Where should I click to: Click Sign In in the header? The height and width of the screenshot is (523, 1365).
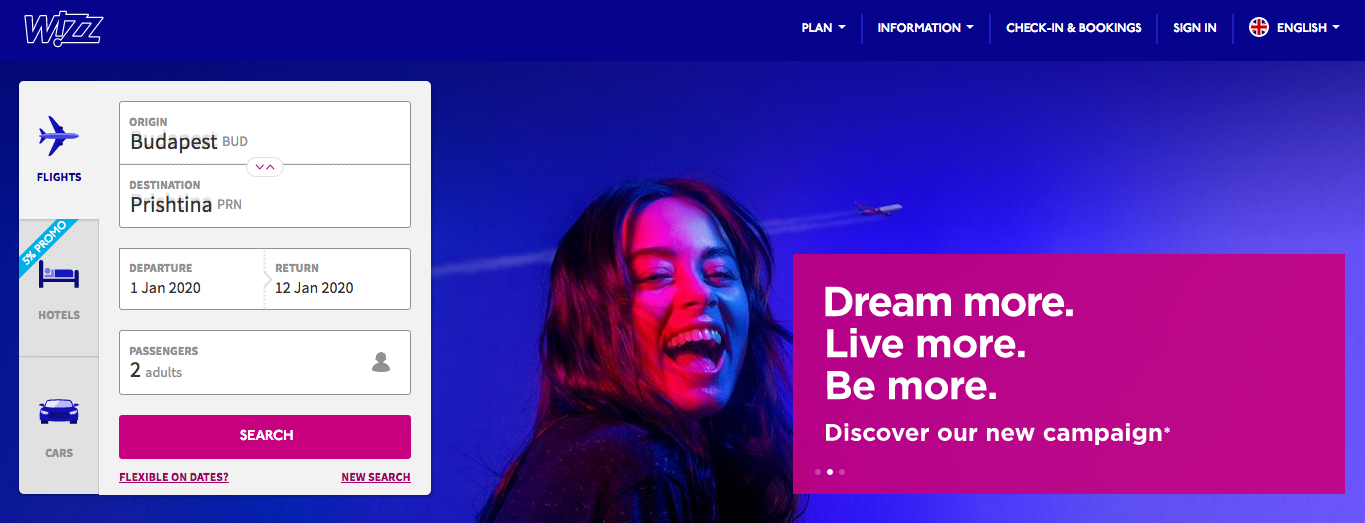[x=1195, y=28]
